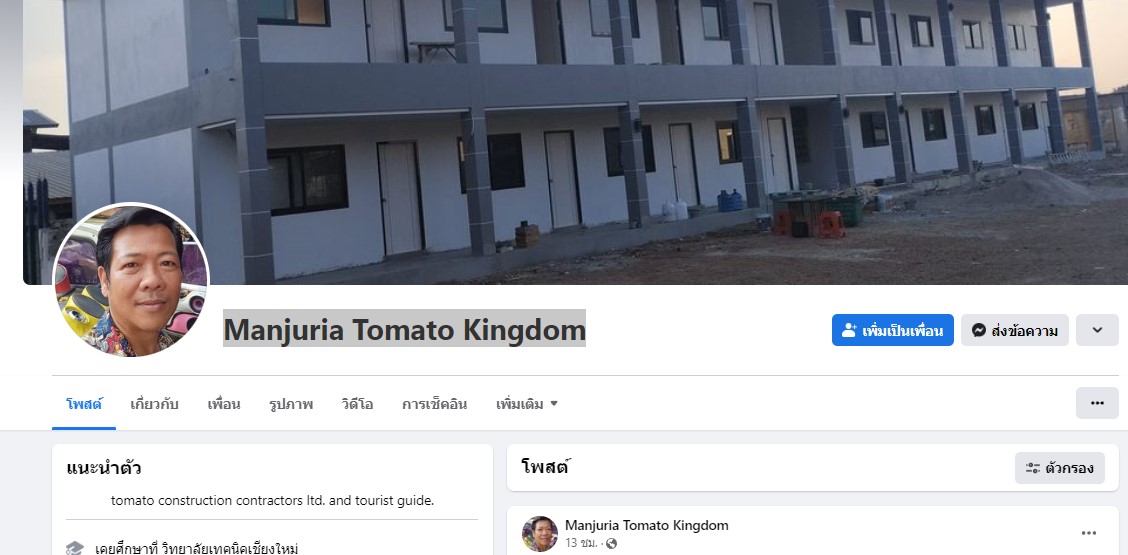1128x555 pixels.
Task: Open the three-dot options on the post
Action: (1089, 533)
